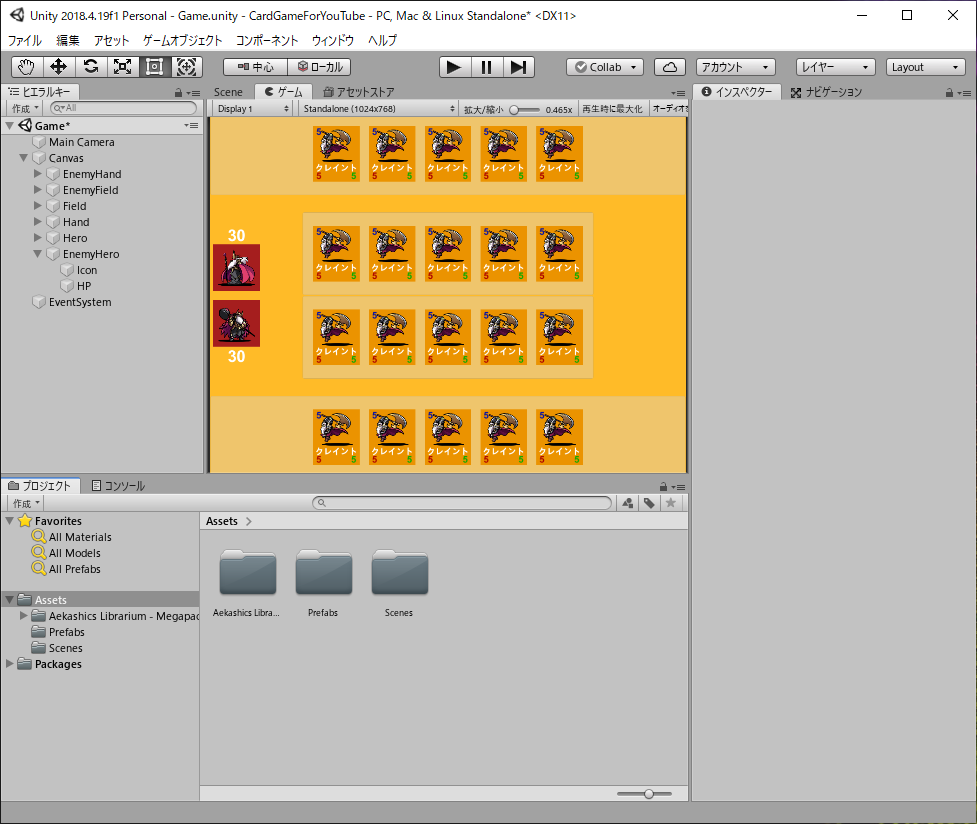Open the ヘルプ menu
The width and height of the screenshot is (977, 824).
click(382, 41)
